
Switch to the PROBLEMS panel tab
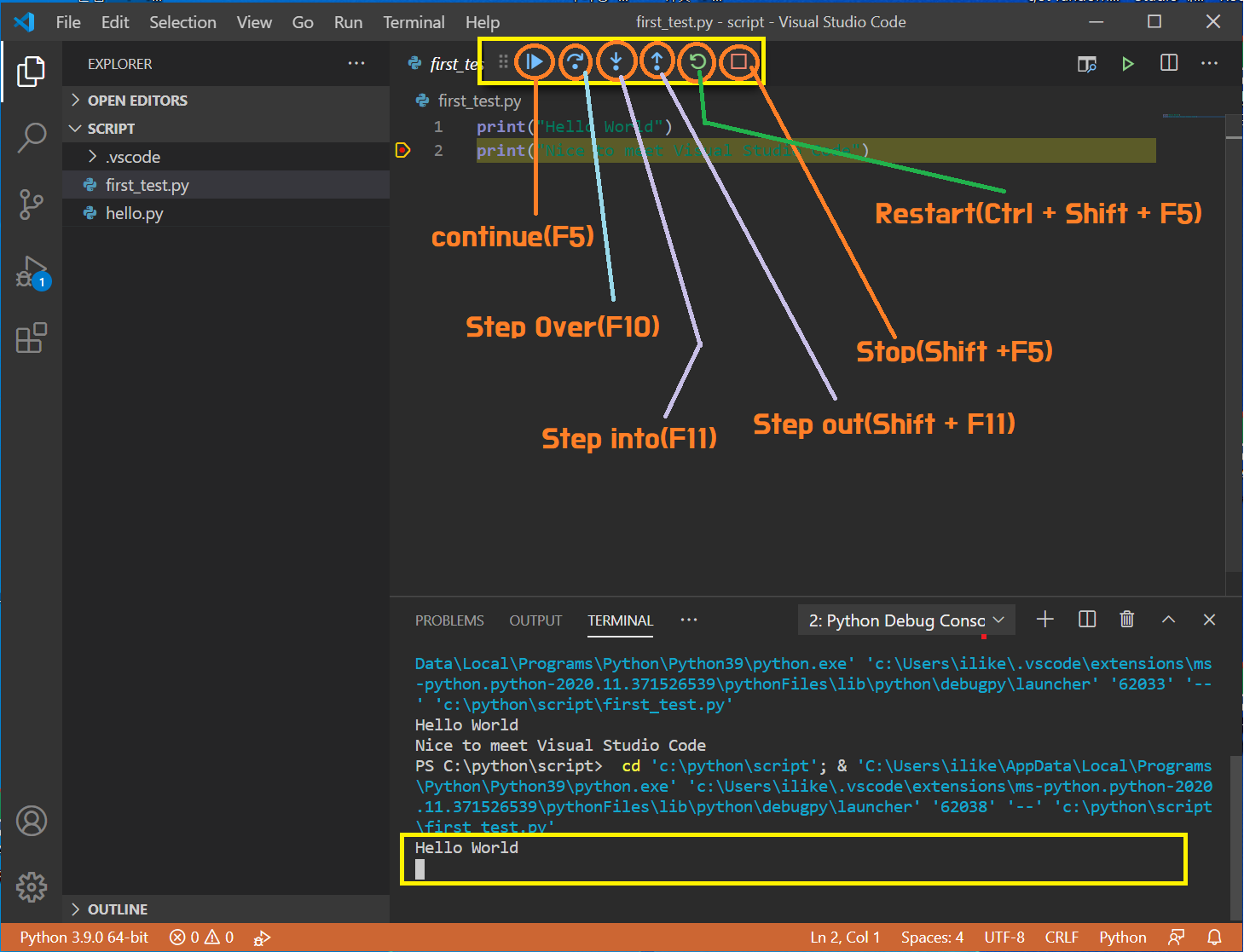coord(449,620)
